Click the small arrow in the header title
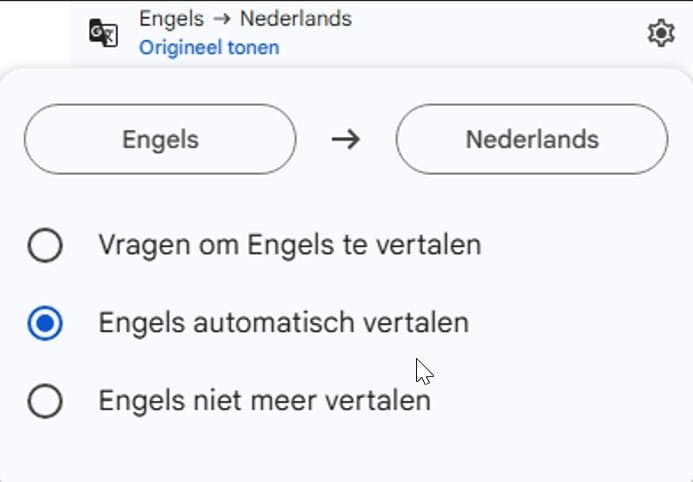 pos(222,19)
